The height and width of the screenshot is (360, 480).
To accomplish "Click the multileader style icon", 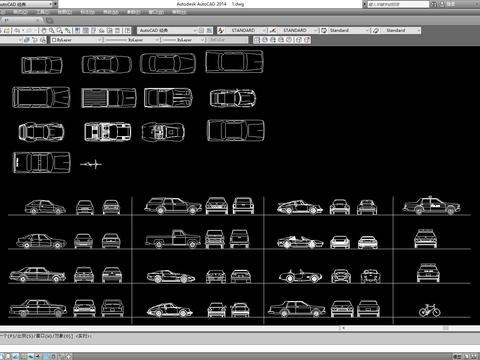I will (376, 31).
